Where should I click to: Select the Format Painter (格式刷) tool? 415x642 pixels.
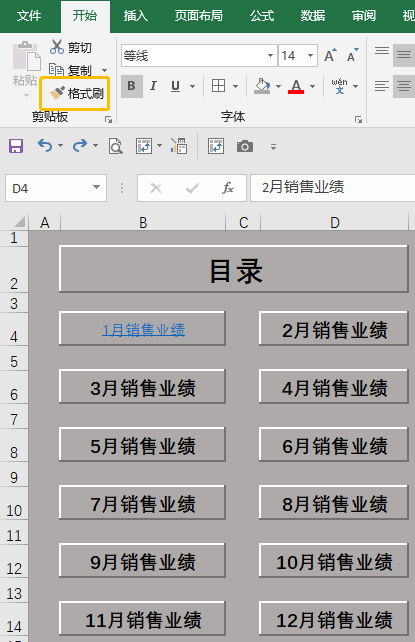[x=76, y=93]
